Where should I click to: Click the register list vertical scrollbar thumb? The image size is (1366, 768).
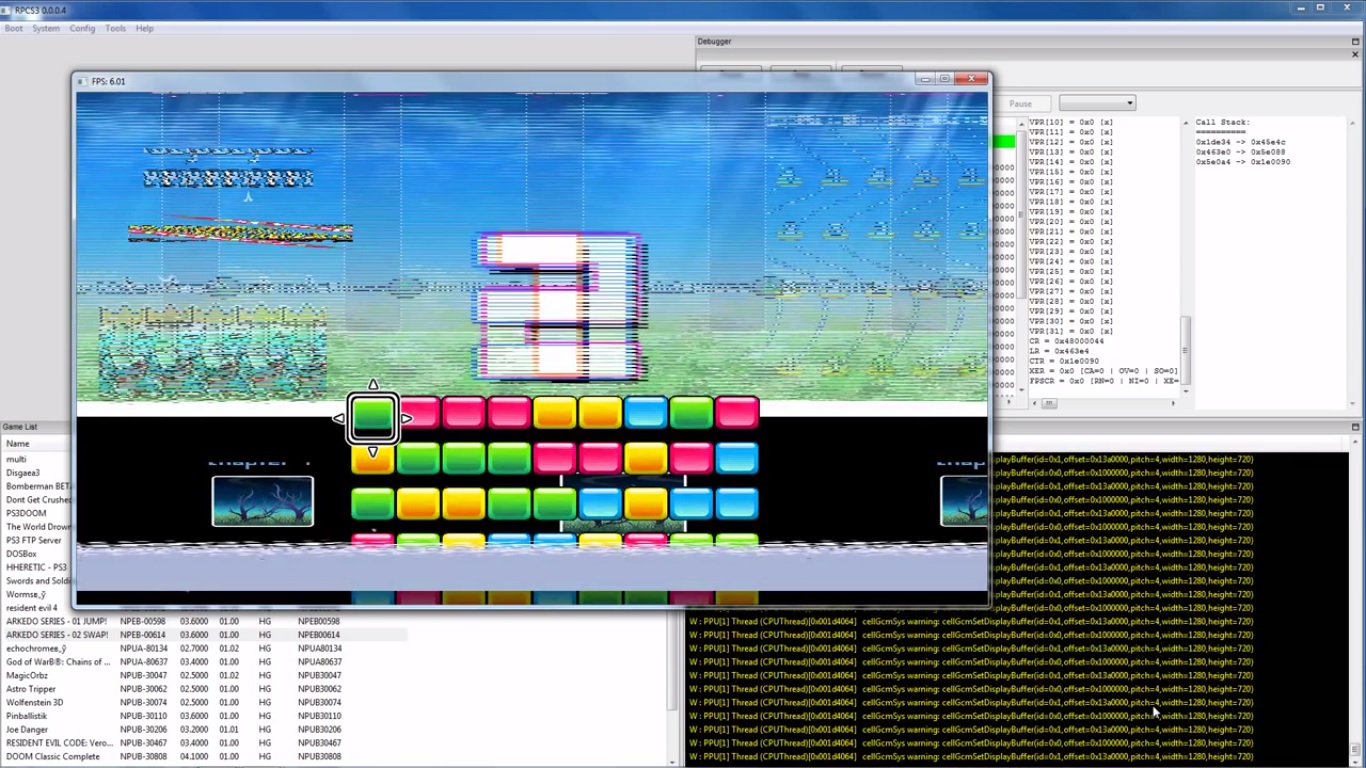[x=1186, y=350]
